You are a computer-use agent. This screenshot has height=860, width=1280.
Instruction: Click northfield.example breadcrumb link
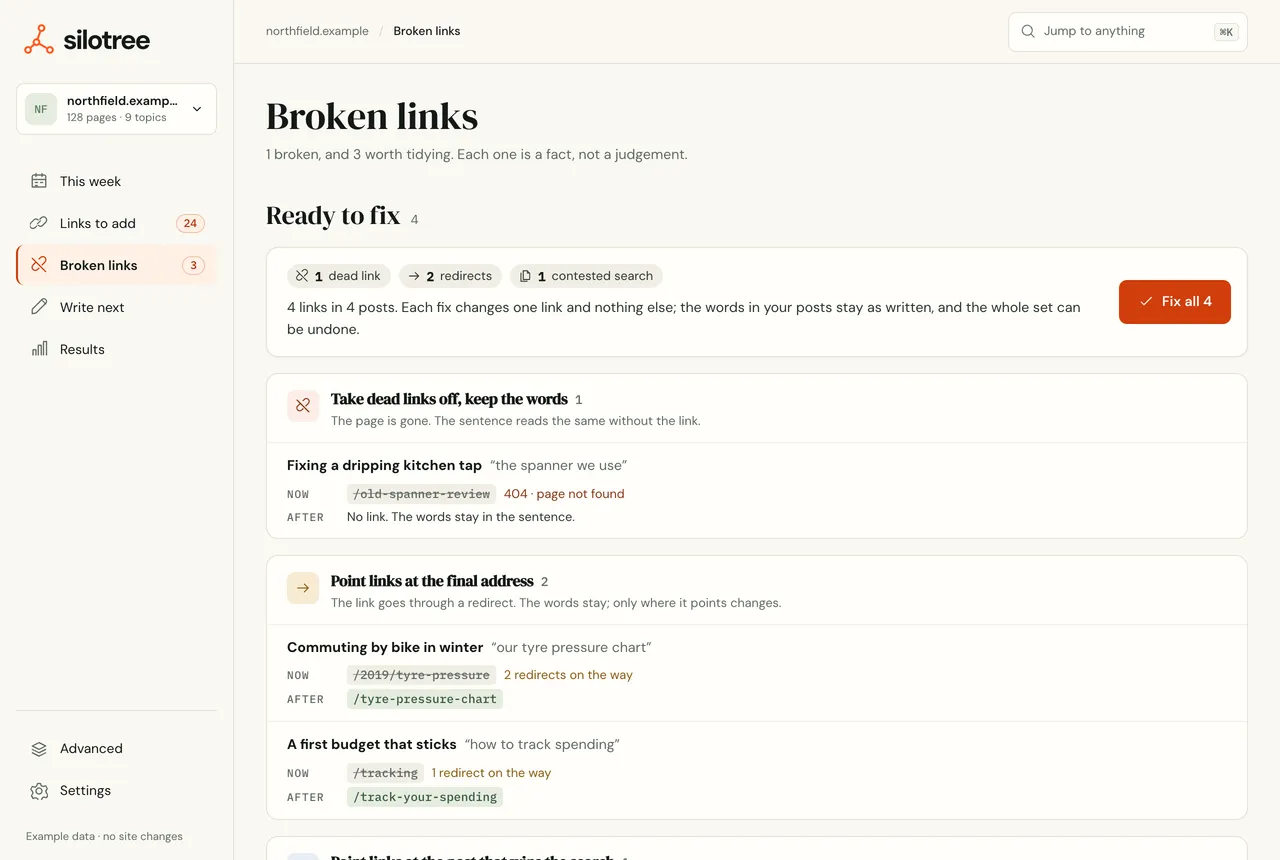pos(317,31)
